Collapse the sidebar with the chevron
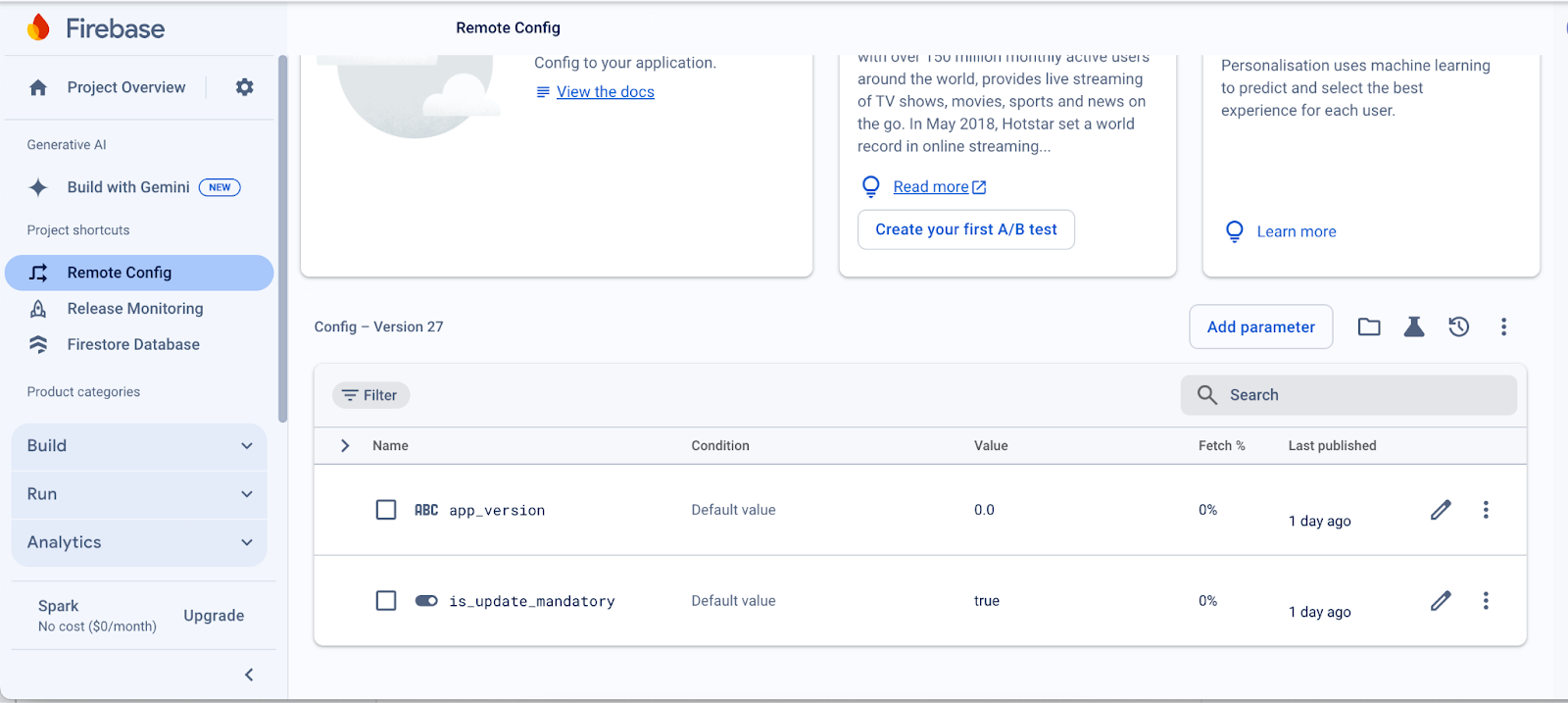 pos(249,675)
